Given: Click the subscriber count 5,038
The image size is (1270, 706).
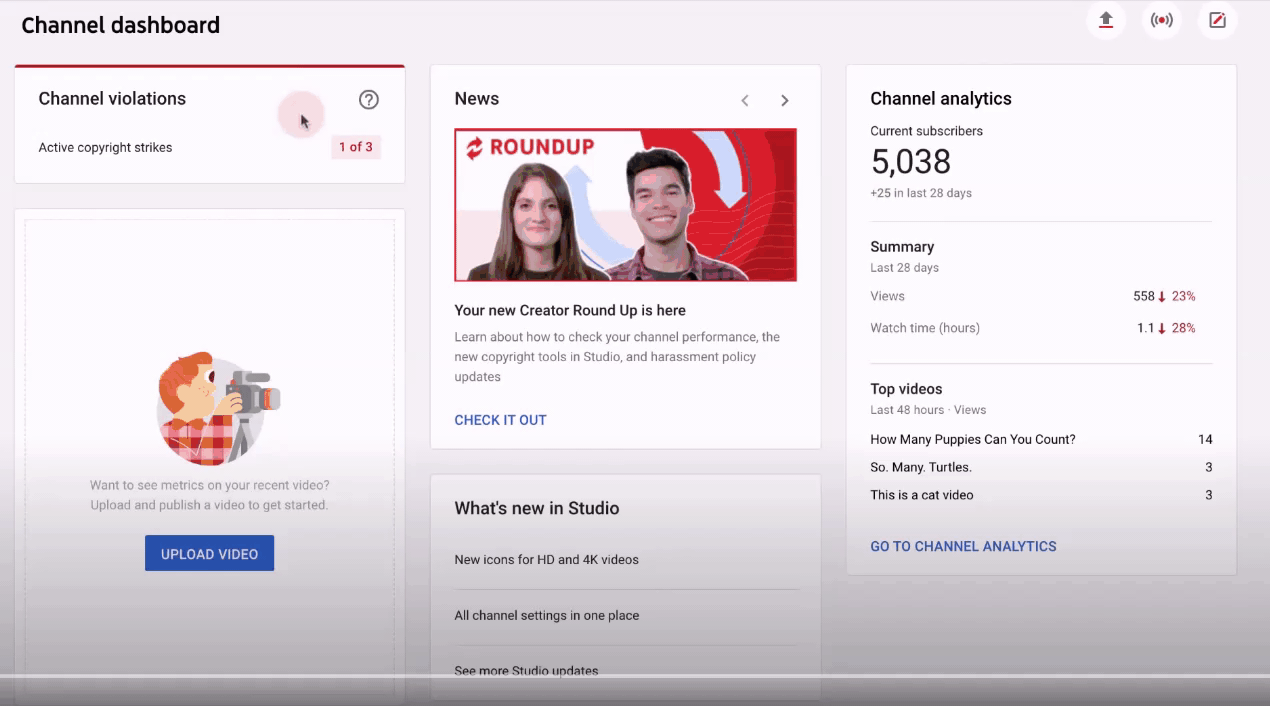Looking at the screenshot, I should click(910, 162).
